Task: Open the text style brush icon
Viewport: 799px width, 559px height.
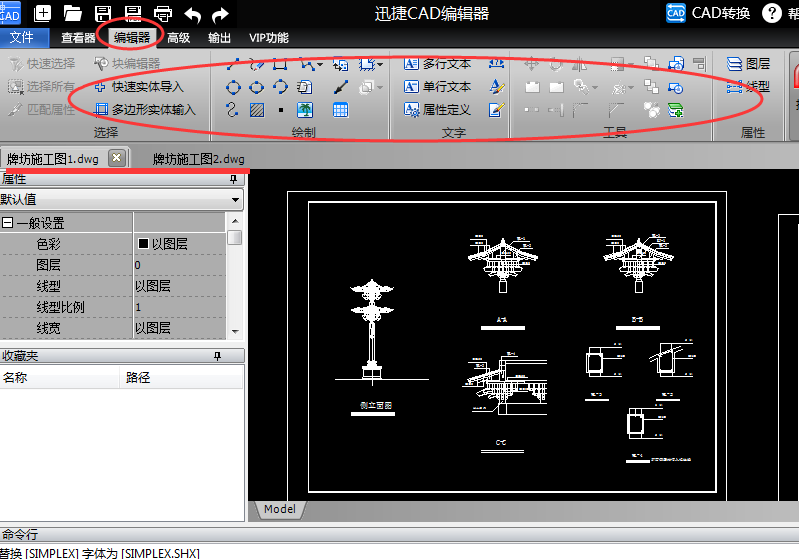Action: (x=496, y=87)
